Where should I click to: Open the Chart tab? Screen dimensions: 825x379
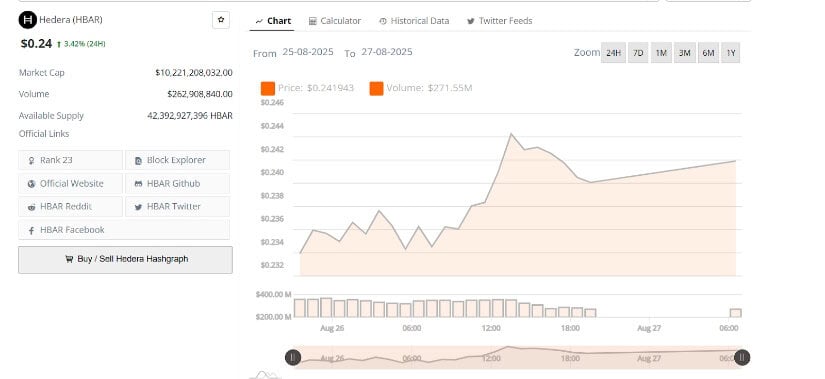coord(273,21)
